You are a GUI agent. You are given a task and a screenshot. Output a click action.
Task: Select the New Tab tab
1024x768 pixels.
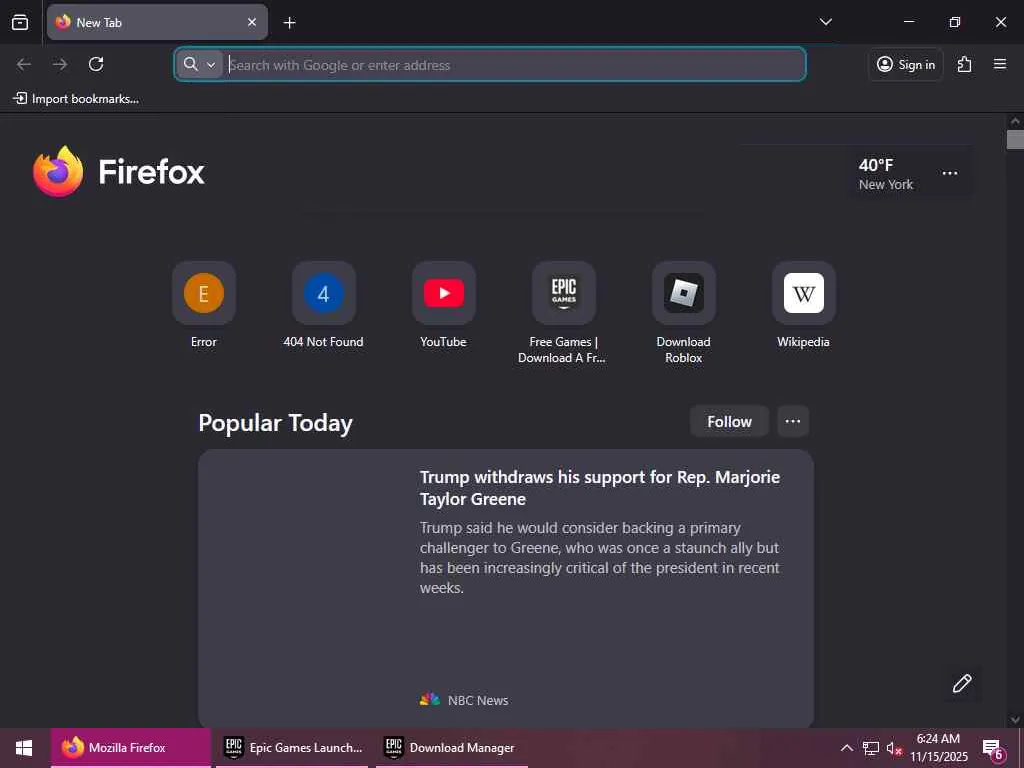157,22
